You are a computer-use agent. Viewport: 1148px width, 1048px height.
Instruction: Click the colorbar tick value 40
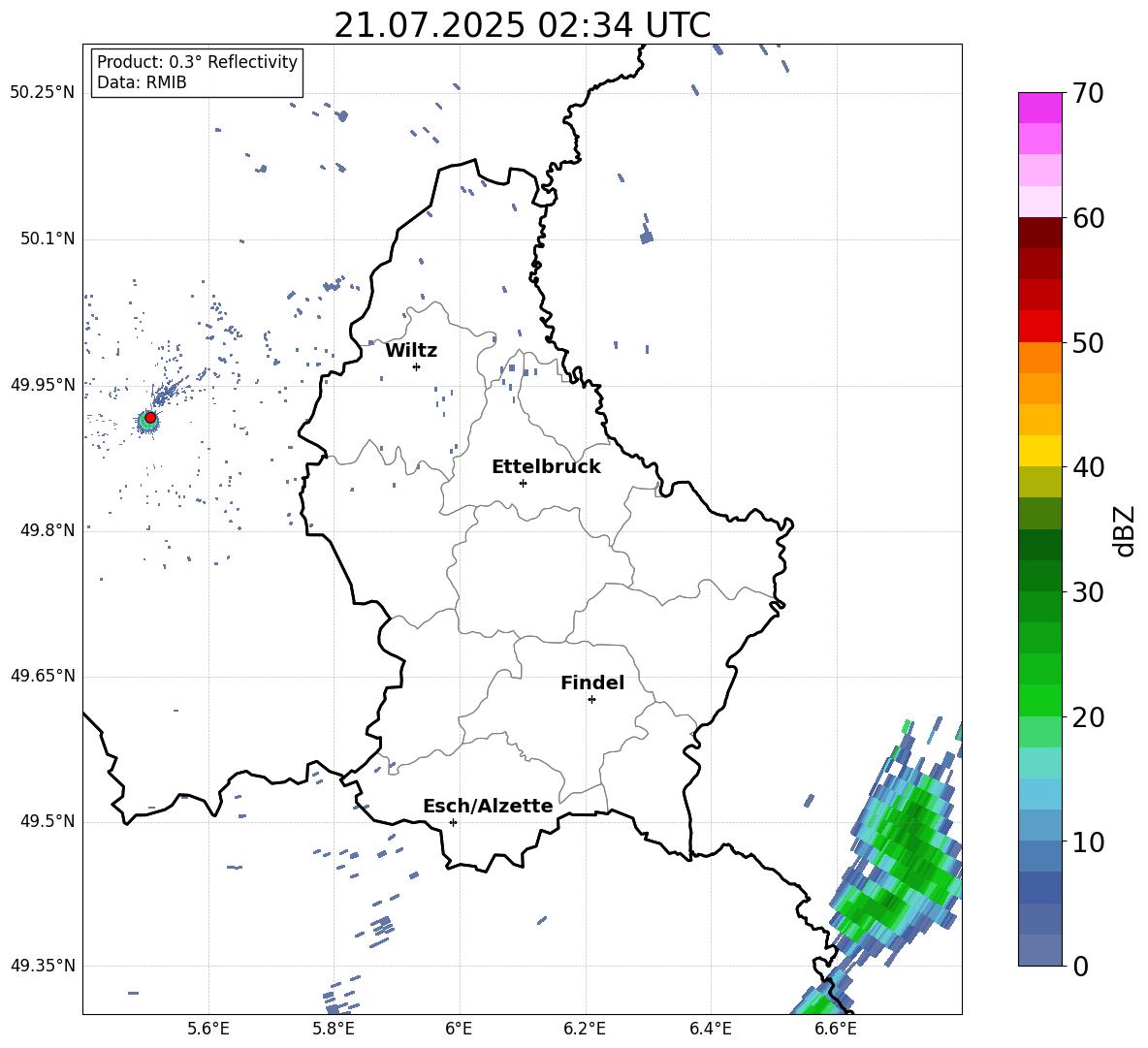pyautogui.click(x=1089, y=467)
